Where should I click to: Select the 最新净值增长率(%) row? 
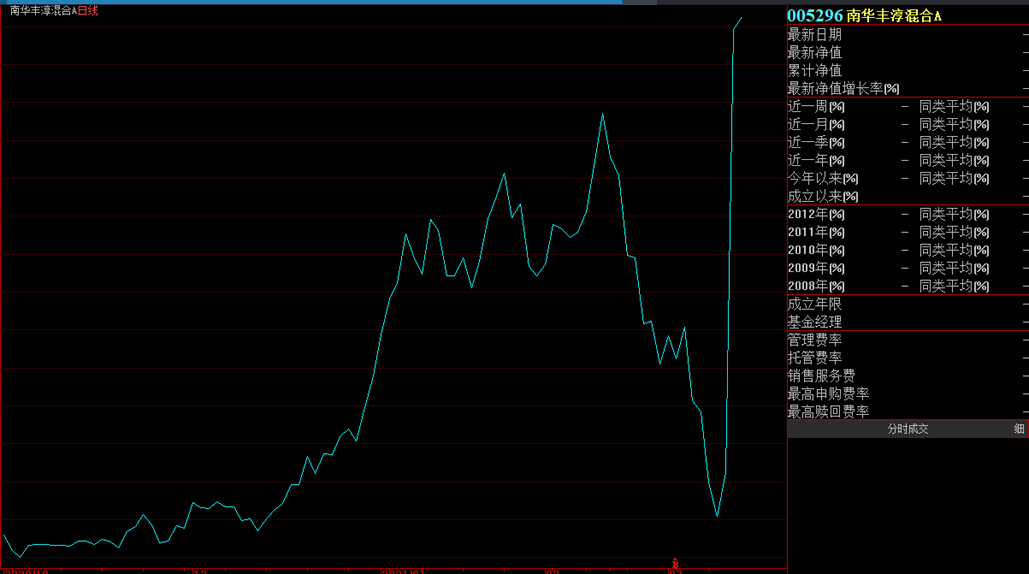908,89
